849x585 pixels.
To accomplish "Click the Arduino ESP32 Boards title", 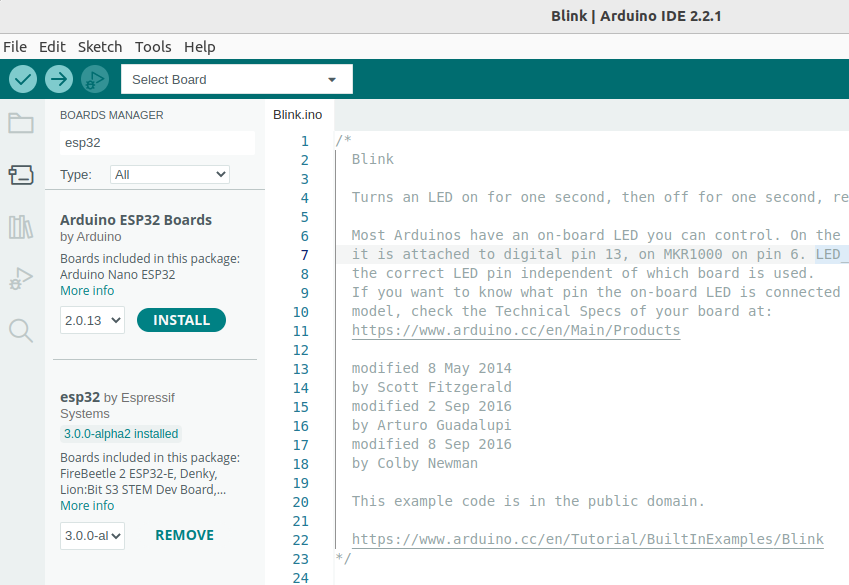I will (136, 220).
